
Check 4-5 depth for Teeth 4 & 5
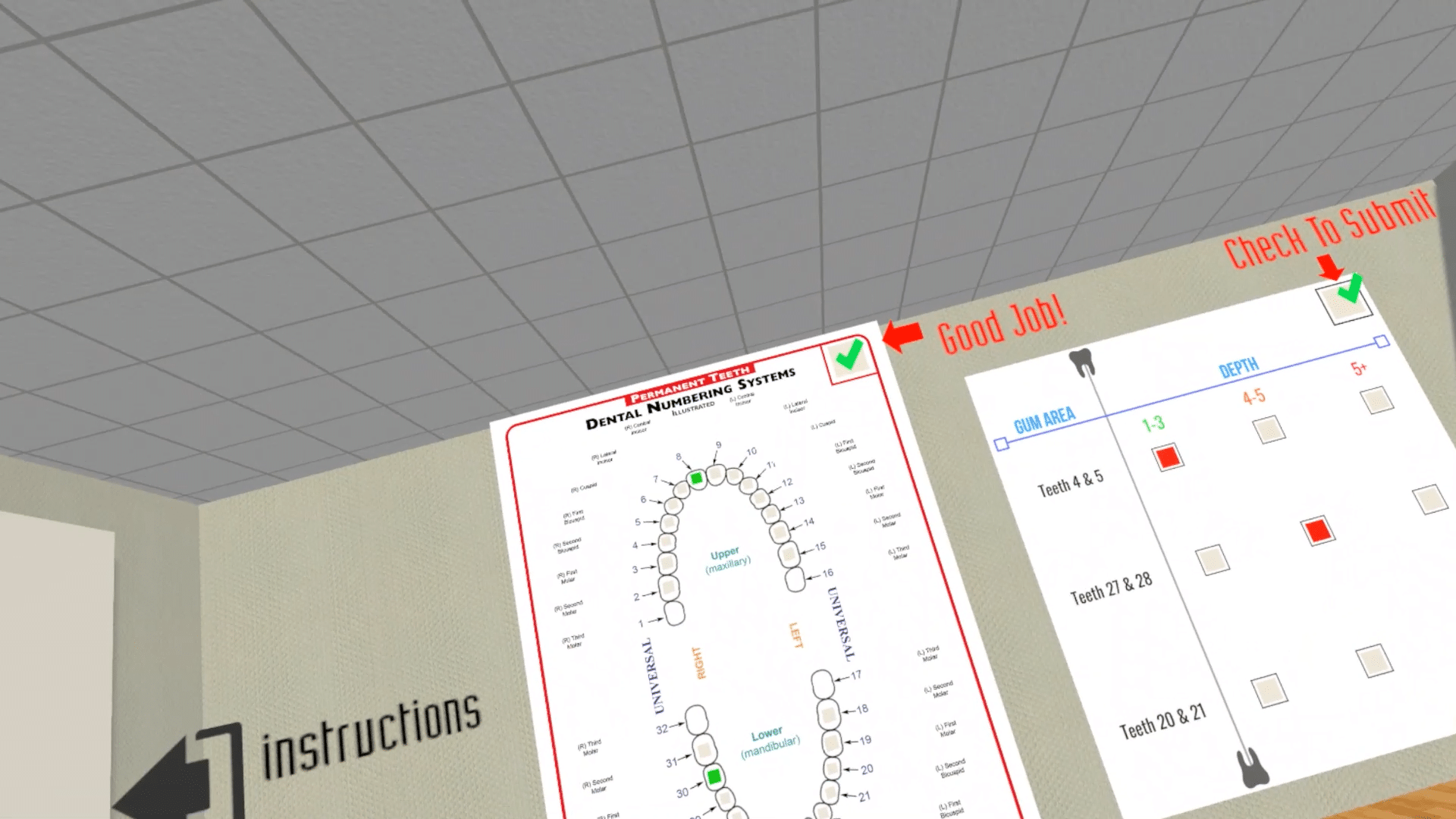(1269, 430)
